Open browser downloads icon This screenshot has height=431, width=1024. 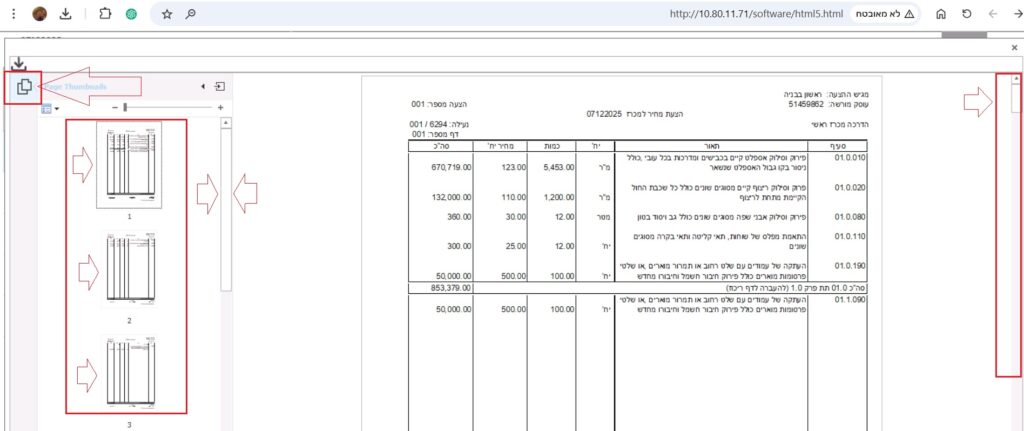pos(65,15)
